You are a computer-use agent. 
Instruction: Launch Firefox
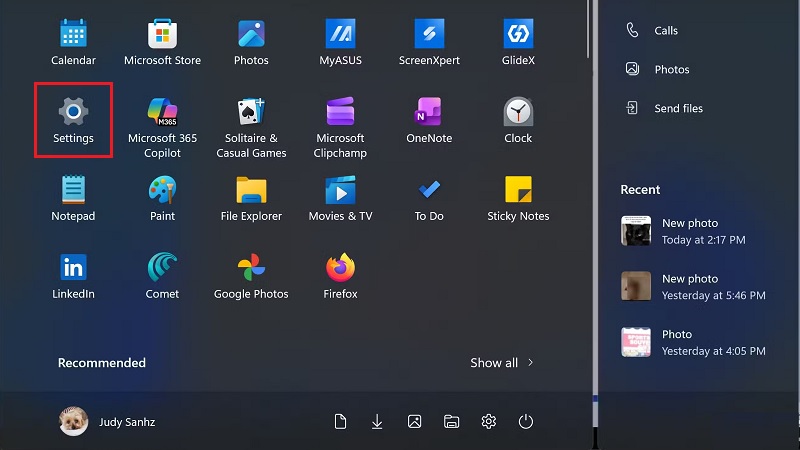(x=340, y=276)
